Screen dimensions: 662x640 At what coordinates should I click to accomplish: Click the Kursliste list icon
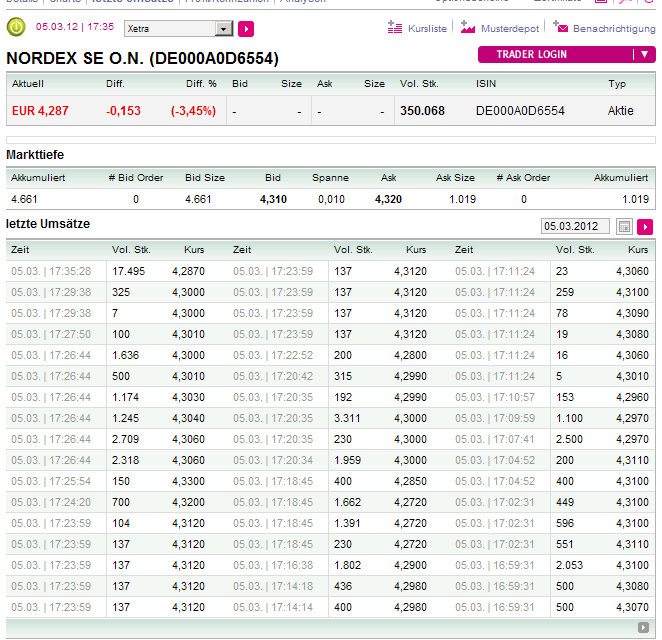394,28
